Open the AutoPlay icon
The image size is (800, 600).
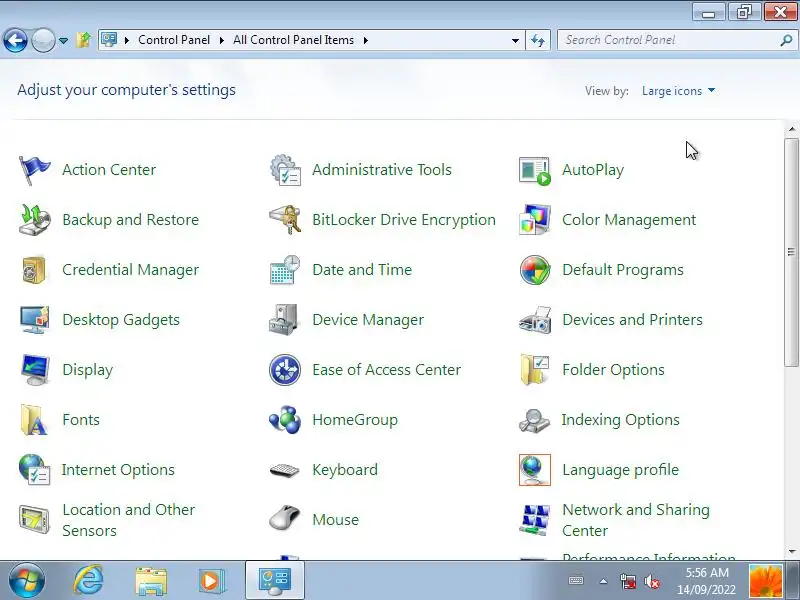pyautogui.click(x=535, y=170)
